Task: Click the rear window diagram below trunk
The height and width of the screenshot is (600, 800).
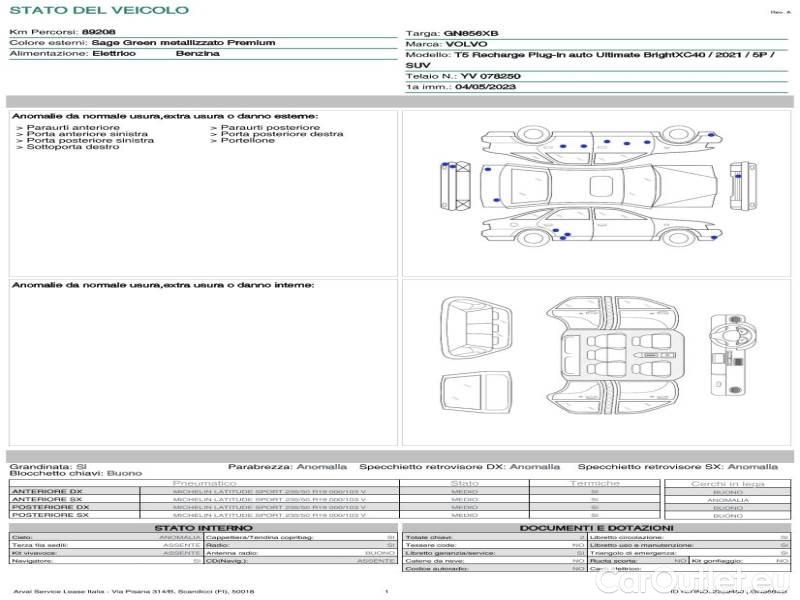Action: pos(476,393)
